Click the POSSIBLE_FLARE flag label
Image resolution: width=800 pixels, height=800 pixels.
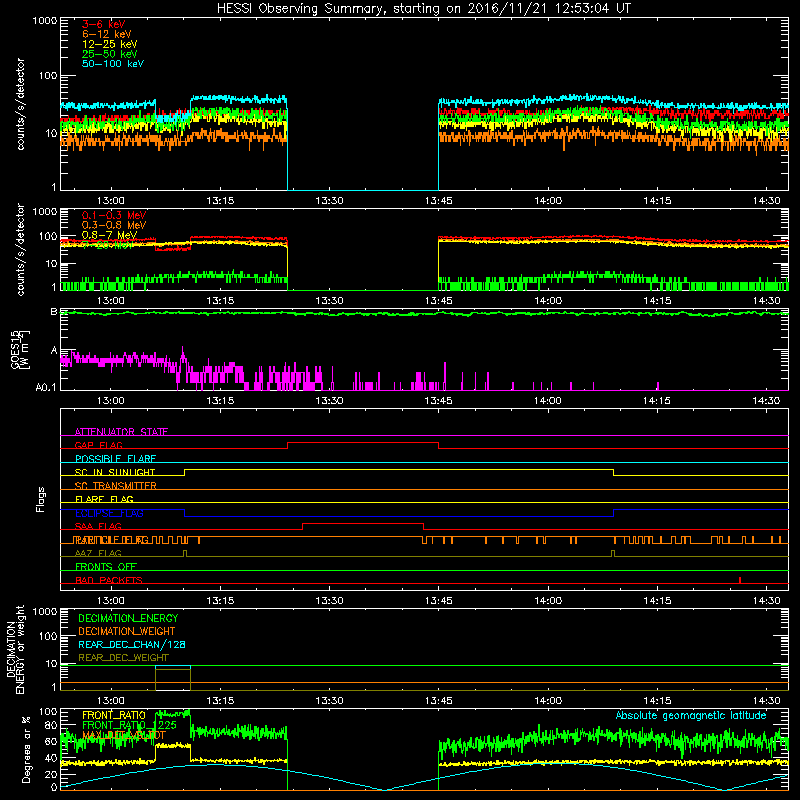pyautogui.click(x=115, y=459)
